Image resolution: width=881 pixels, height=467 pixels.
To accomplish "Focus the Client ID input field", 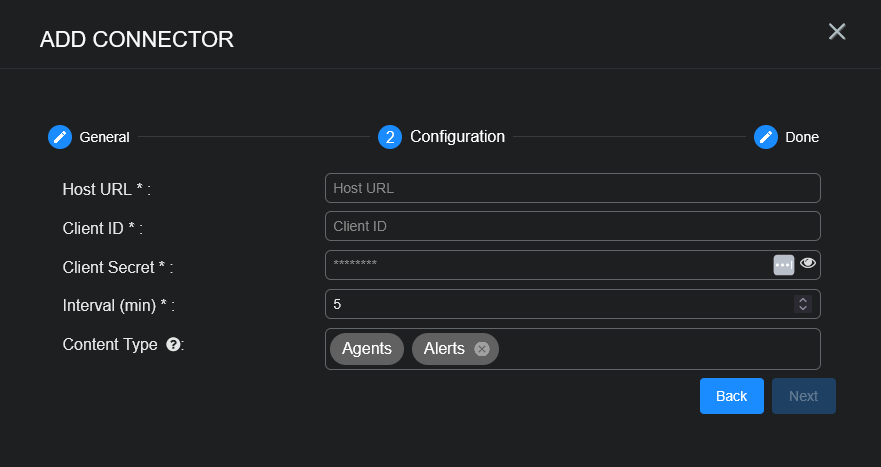I will click(x=572, y=226).
